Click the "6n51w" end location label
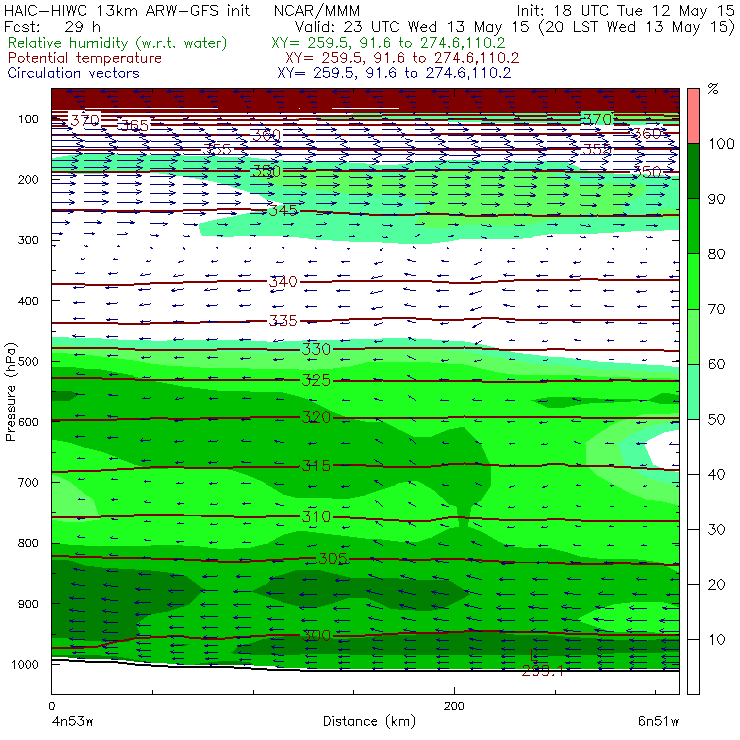 coord(658,721)
